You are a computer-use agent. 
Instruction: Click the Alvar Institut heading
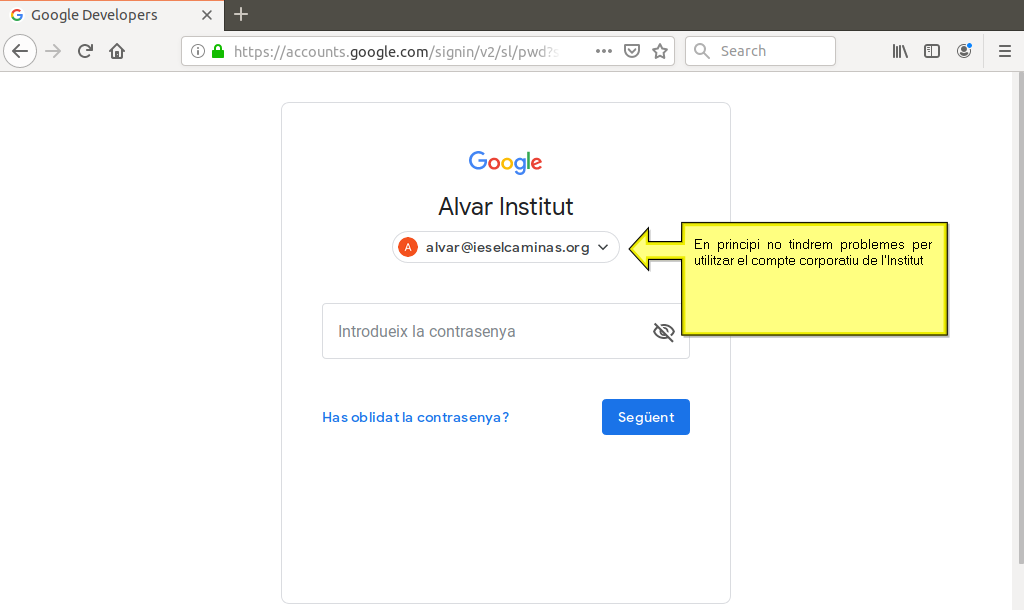point(505,206)
